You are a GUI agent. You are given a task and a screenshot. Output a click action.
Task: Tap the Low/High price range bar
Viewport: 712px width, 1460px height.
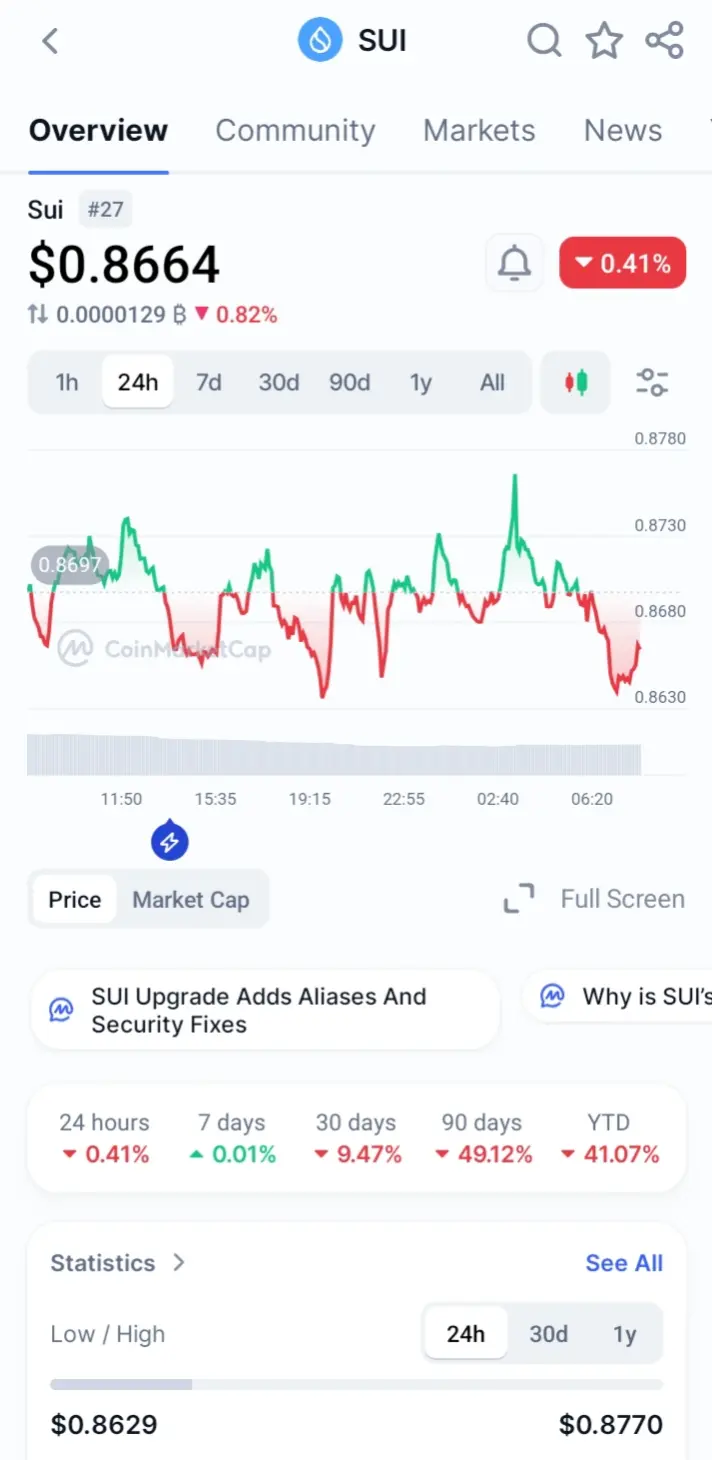click(x=356, y=1385)
